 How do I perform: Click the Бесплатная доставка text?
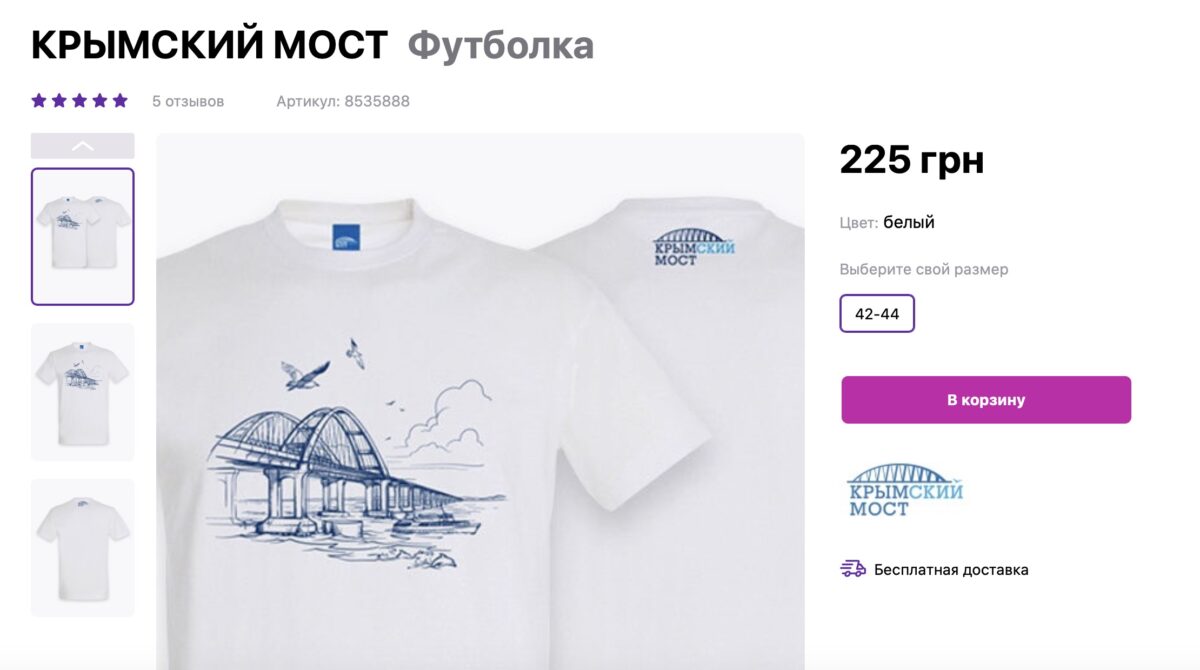tap(951, 570)
